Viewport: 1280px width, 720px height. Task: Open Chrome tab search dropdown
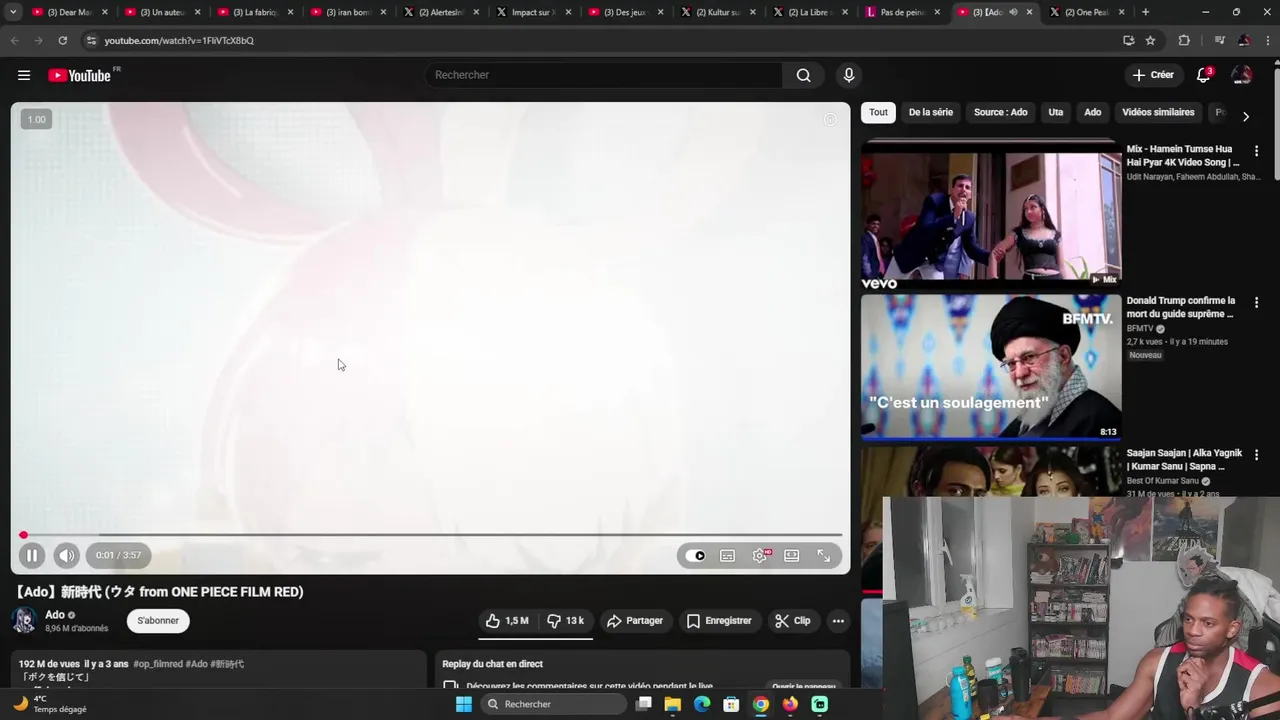click(x=13, y=12)
